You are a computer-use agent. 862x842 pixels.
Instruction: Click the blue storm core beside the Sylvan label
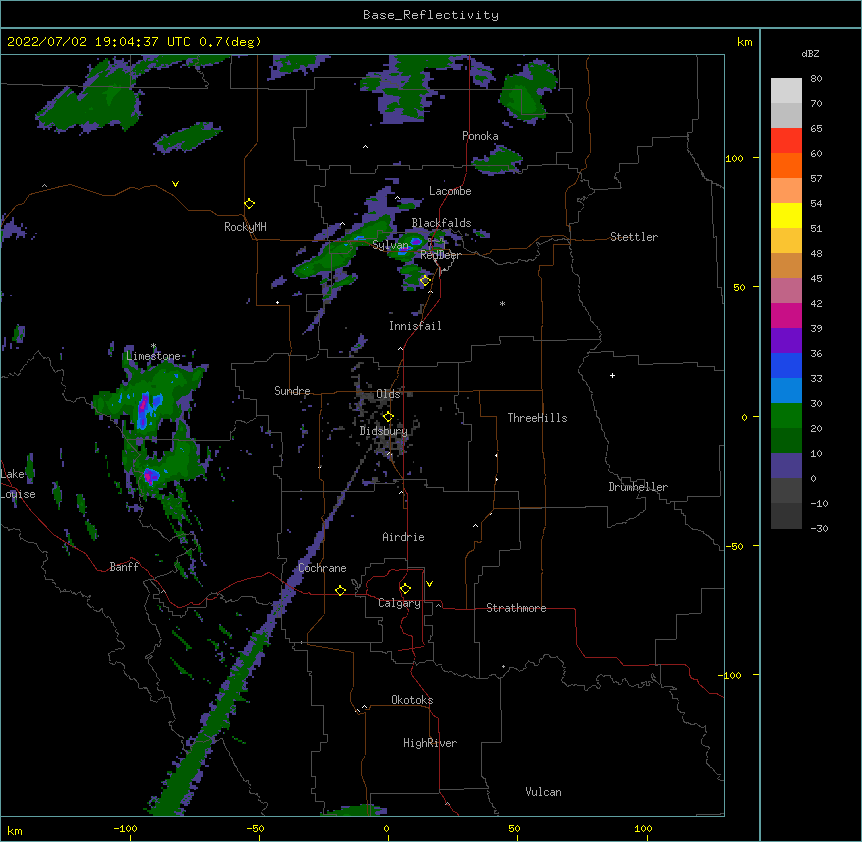[416, 241]
